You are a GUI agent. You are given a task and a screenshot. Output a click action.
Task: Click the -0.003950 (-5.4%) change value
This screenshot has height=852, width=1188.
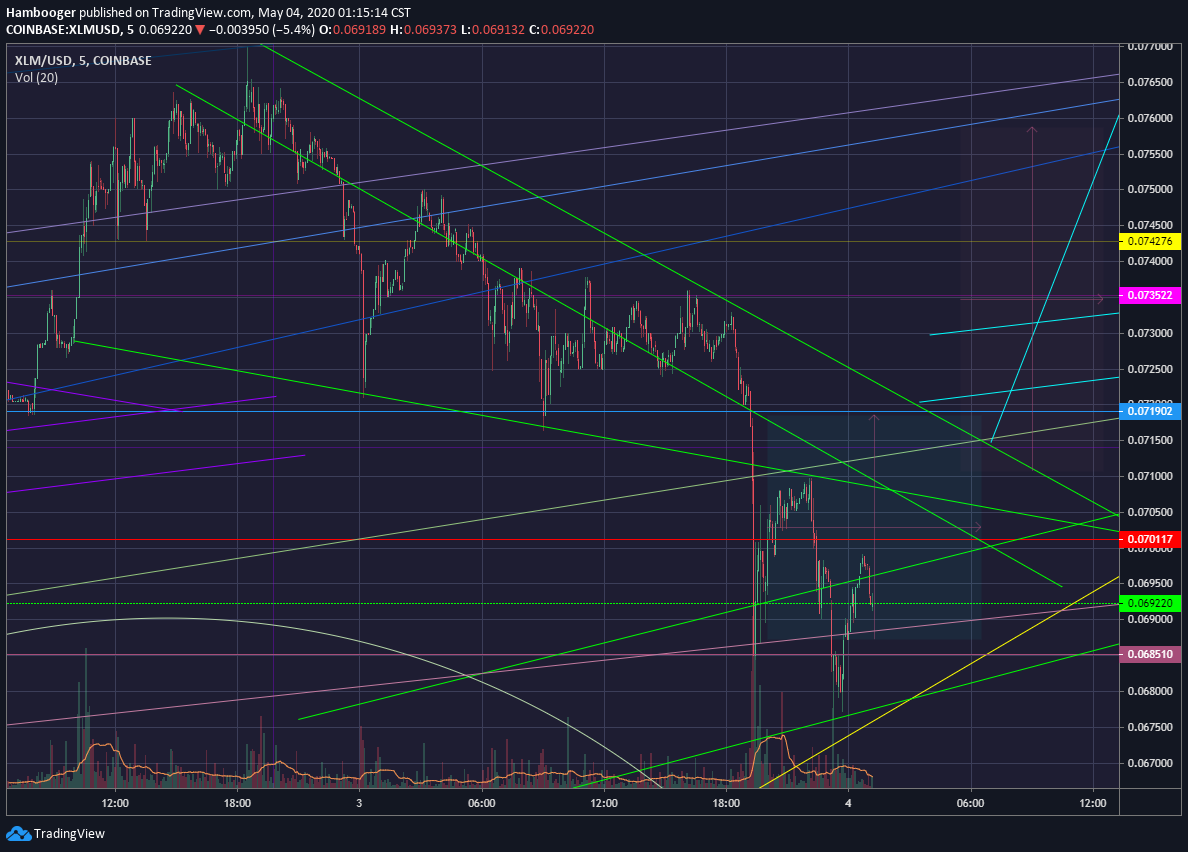(261, 30)
